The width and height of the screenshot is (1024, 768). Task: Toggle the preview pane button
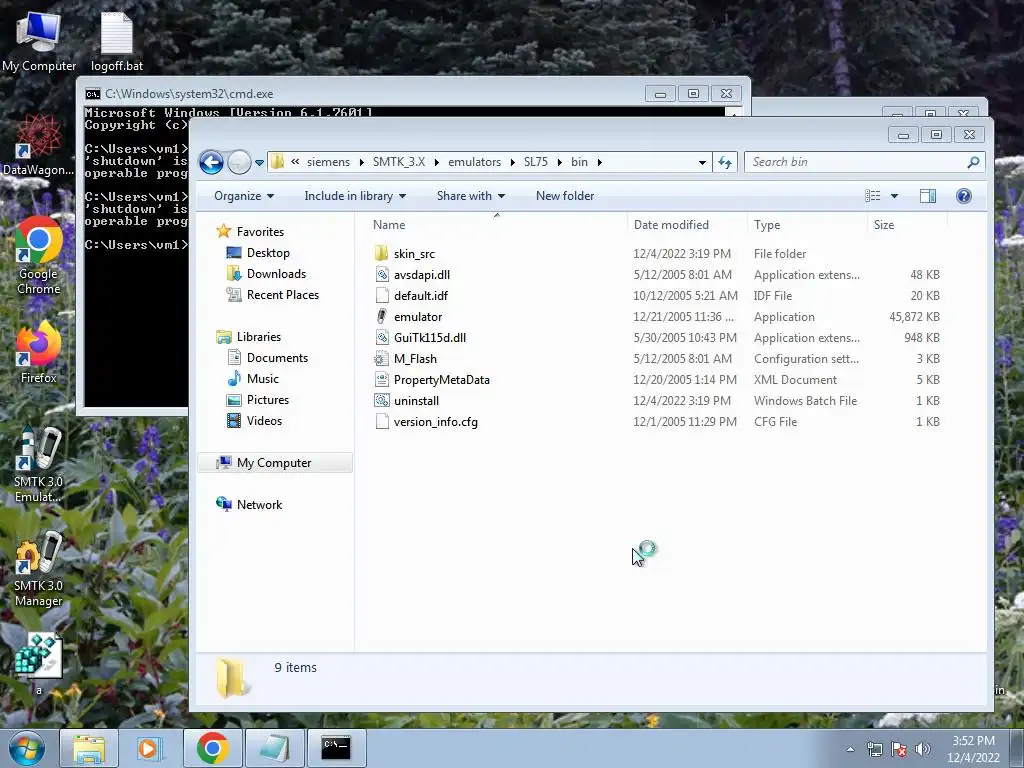click(x=927, y=196)
